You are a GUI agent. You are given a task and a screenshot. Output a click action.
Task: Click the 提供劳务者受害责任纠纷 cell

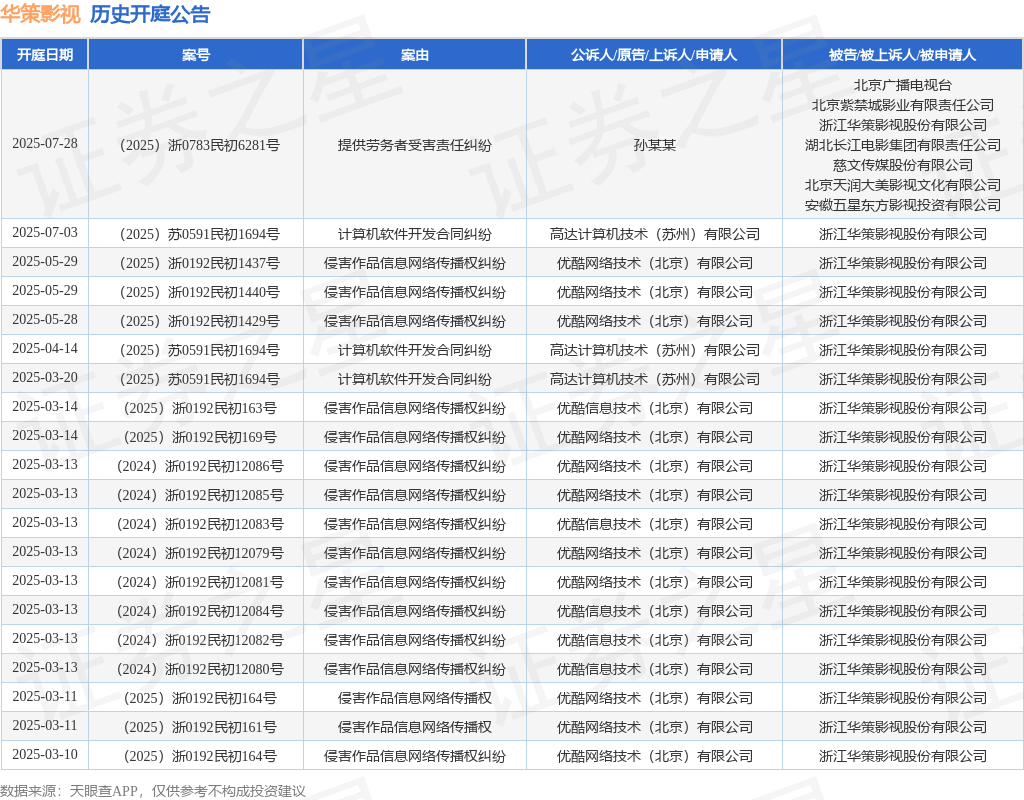click(x=414, y=145)
